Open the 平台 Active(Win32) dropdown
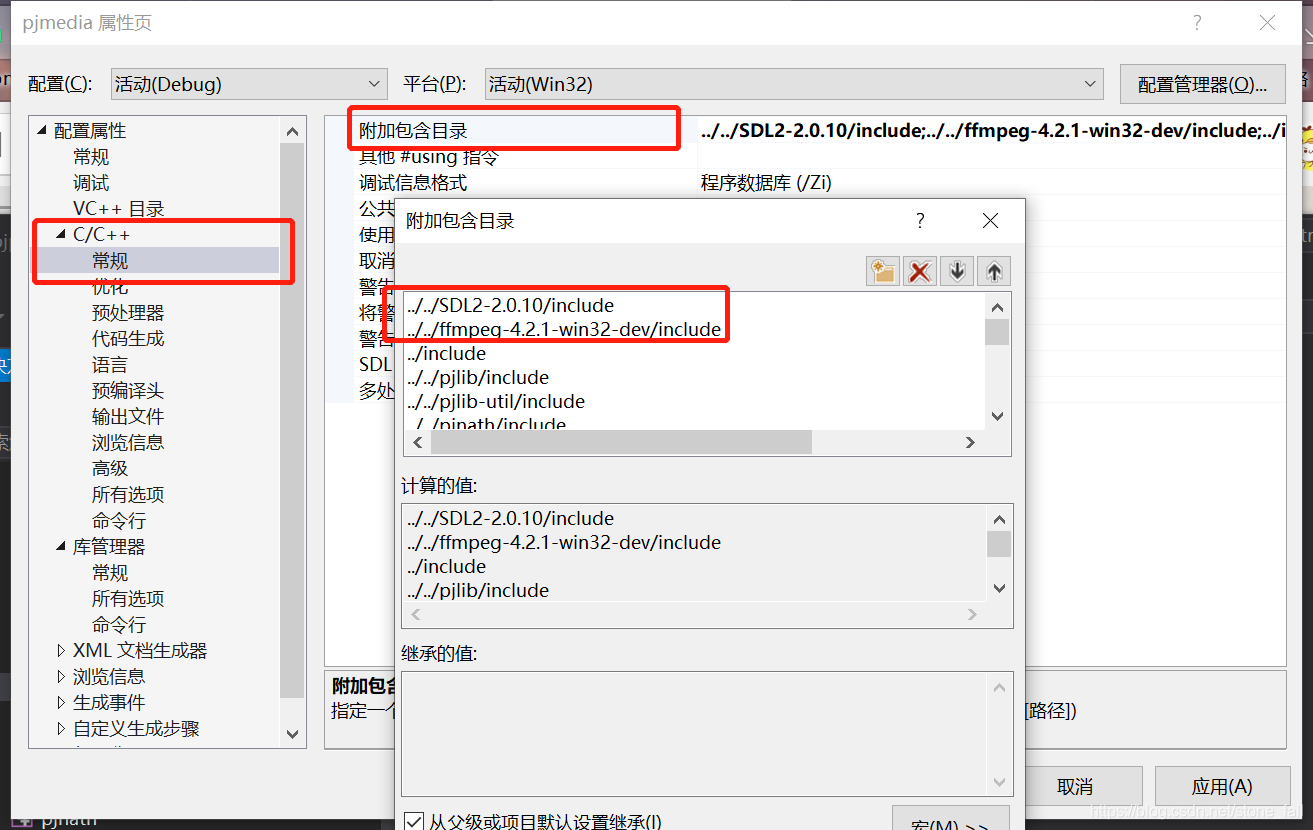Image resolution: width=1313 pixels, height=830 pixels. point(794,84)
